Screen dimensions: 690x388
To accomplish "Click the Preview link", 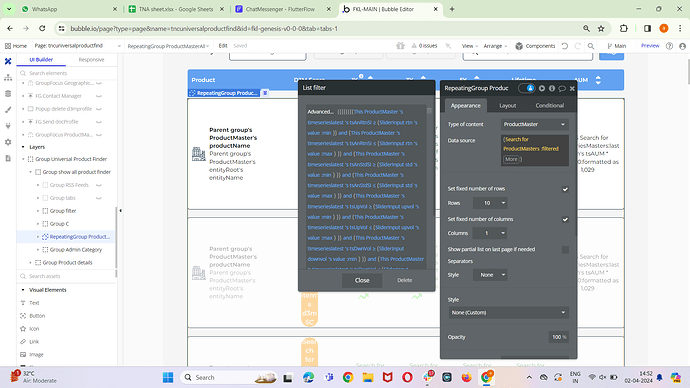I will 650,46.
